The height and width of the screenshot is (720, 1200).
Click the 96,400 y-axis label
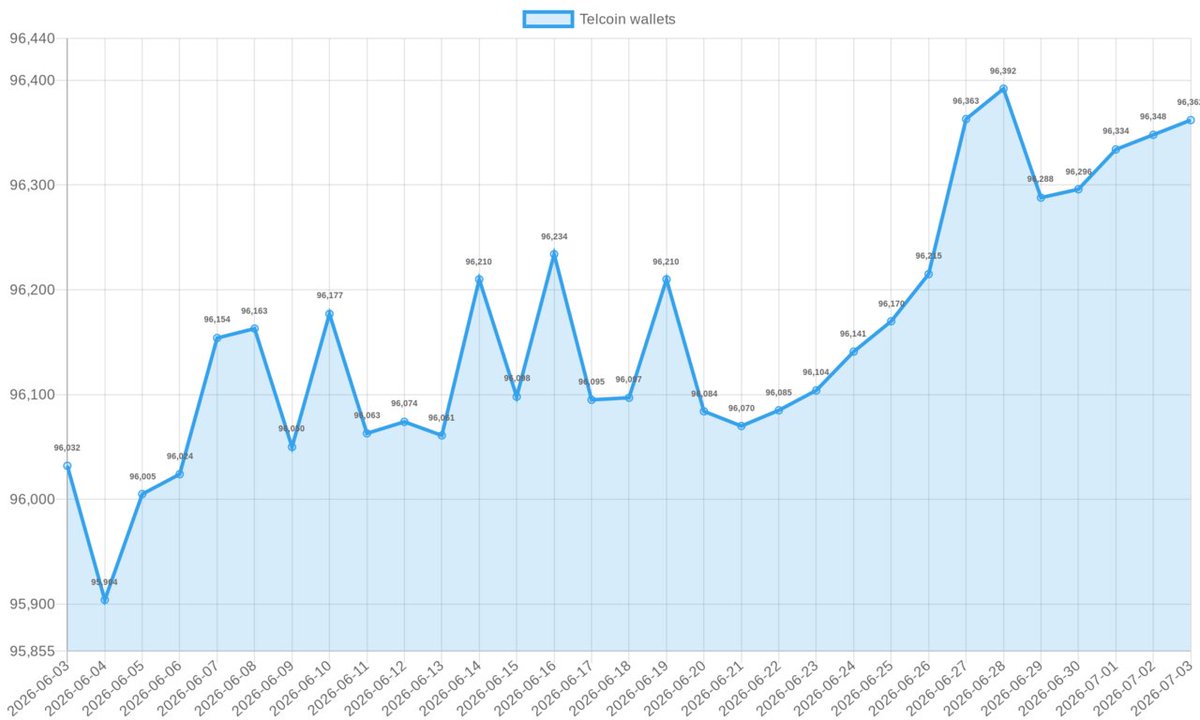point(32,80)
